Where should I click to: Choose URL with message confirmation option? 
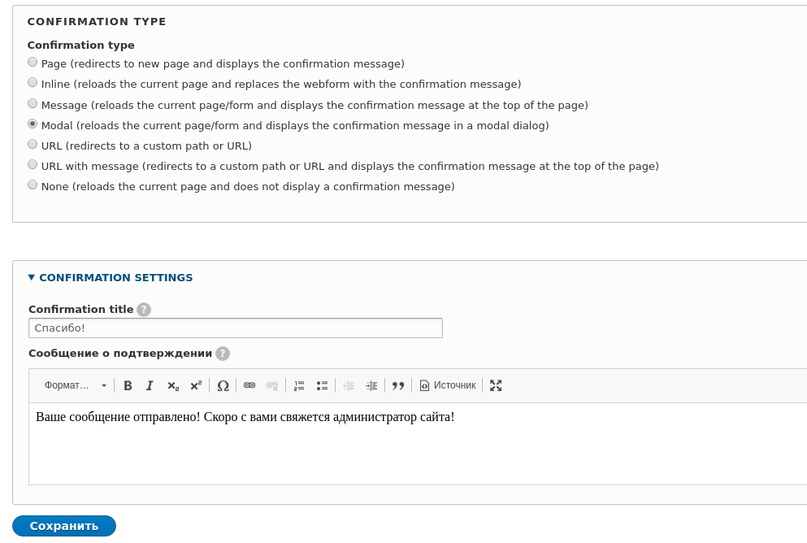coord(33,165)
